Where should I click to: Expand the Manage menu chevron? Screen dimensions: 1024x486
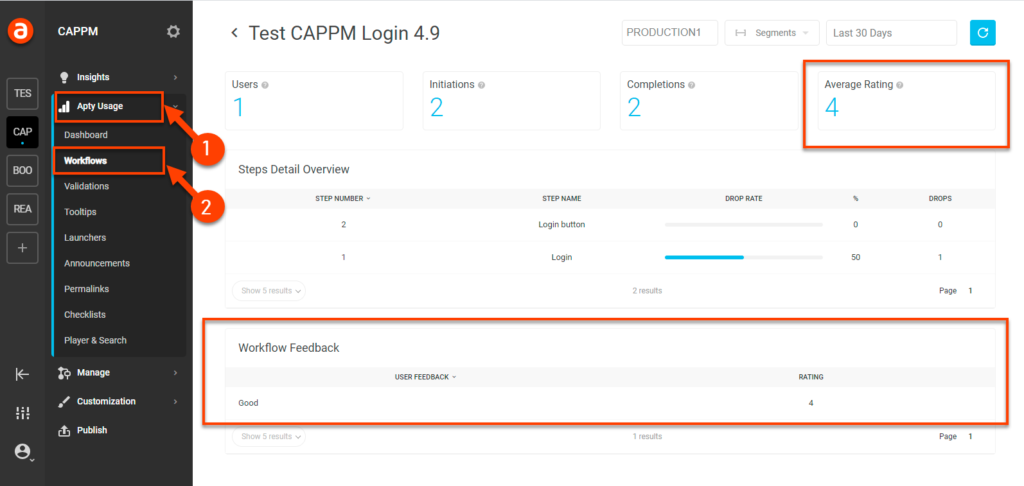pyautogui.click(x=175, y=372)
